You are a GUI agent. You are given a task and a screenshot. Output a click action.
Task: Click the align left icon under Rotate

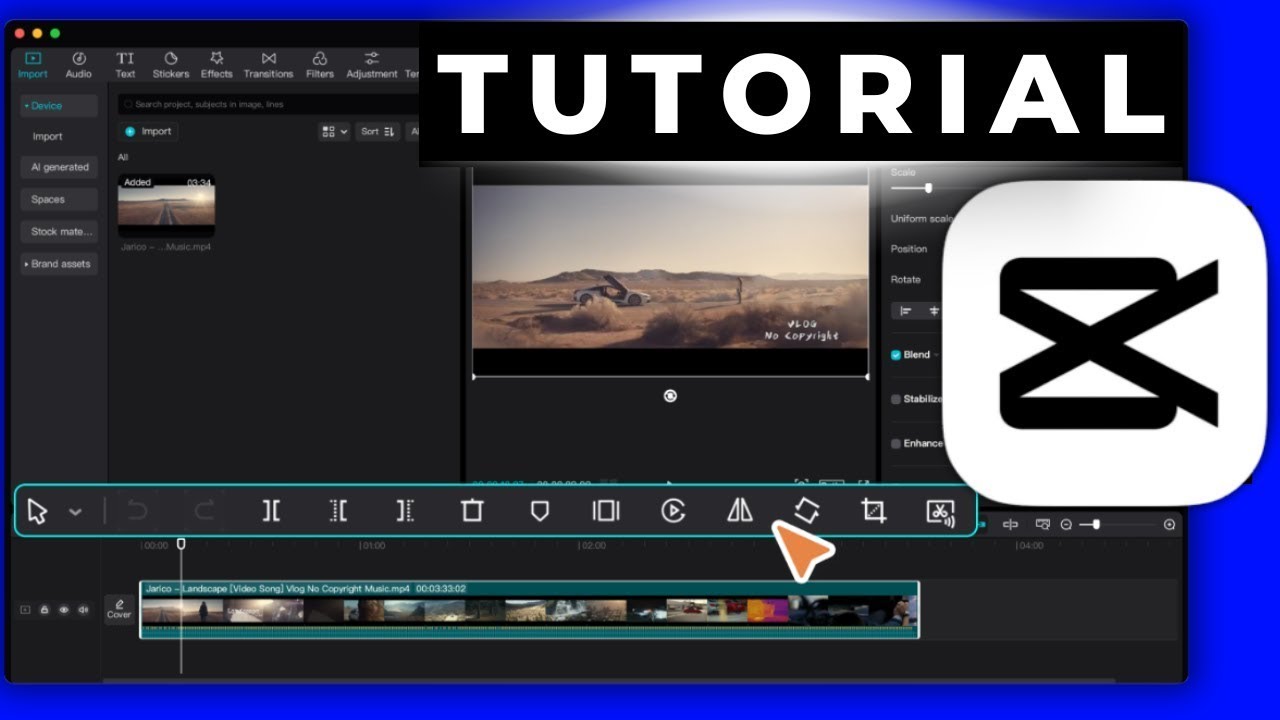tap(906, 311)
